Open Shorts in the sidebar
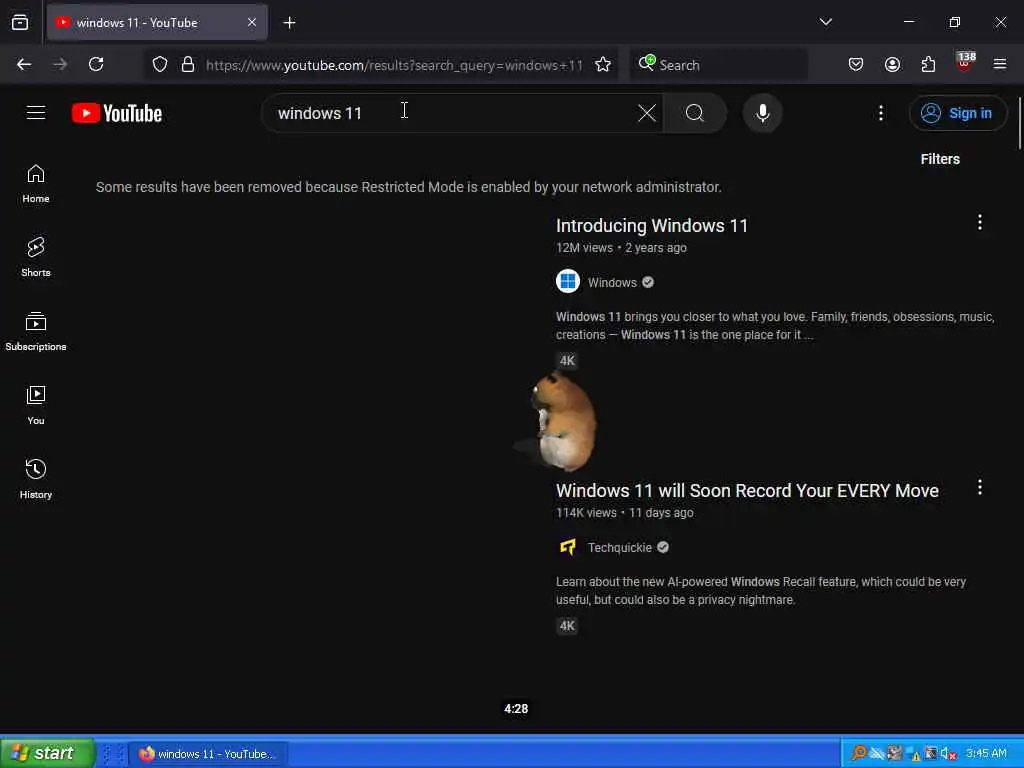Screen dimensions: 1024x768 point(36,257)
